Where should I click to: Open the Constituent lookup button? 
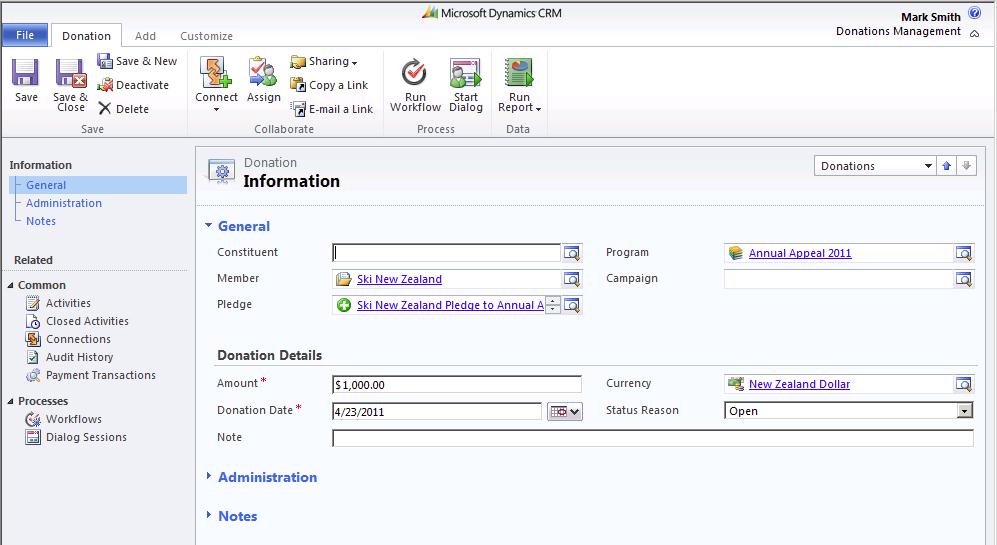pos(572,253)
